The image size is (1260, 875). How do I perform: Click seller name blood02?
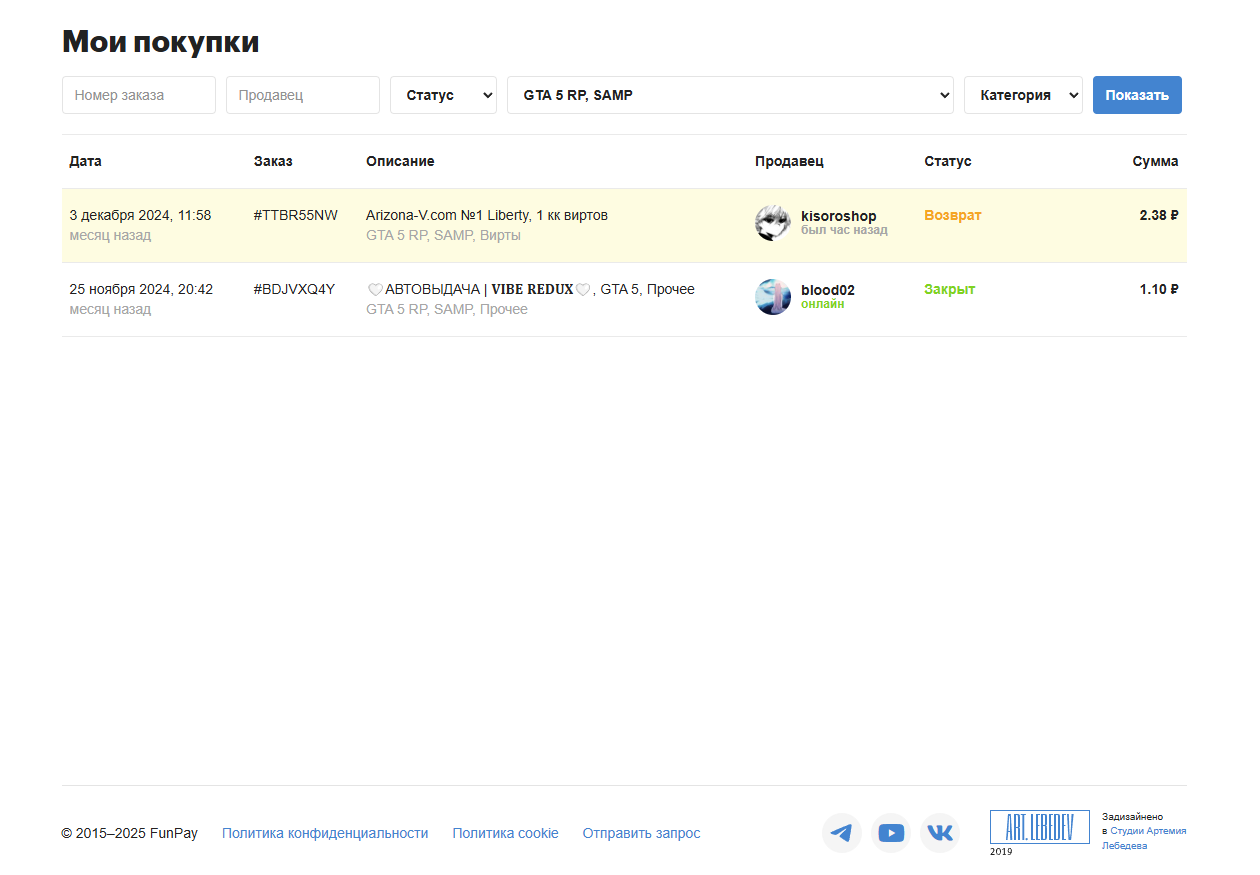pos(828,290)
